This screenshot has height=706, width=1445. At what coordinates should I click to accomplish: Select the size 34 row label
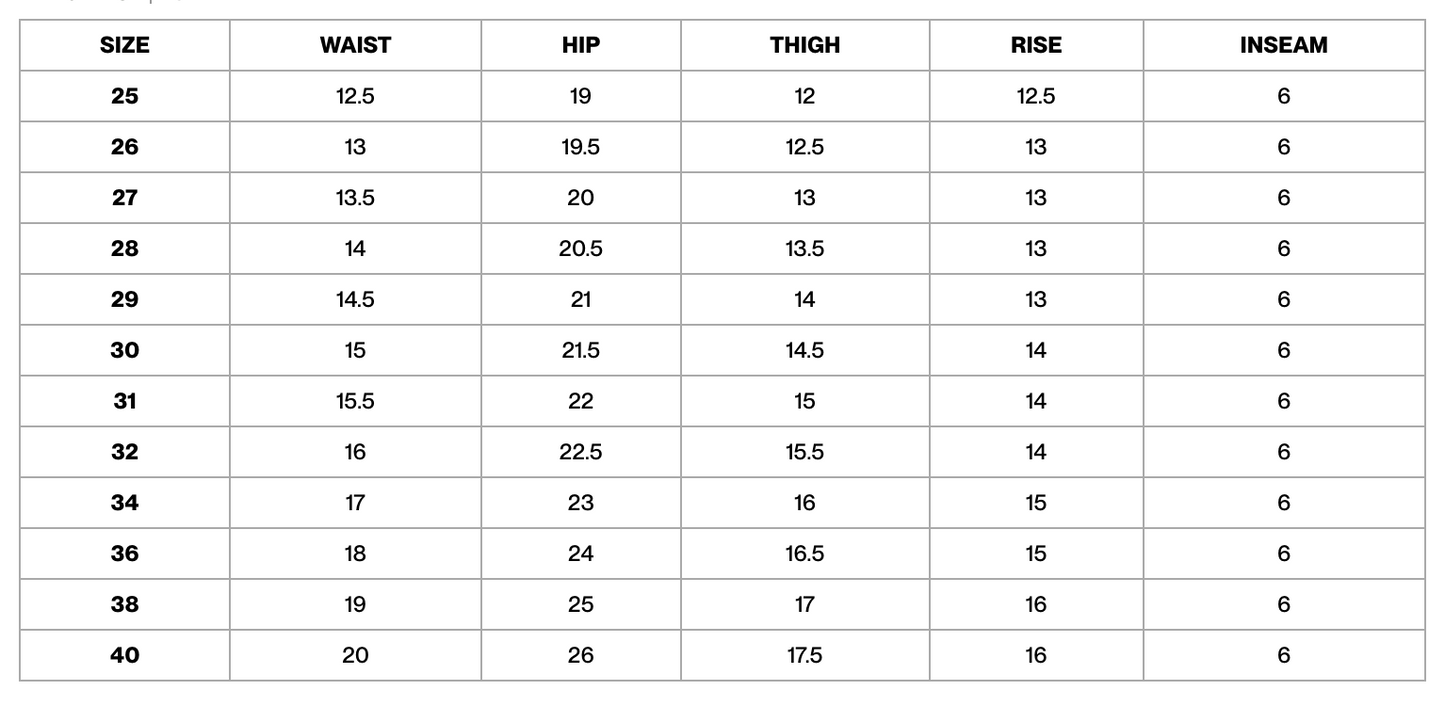point(125,503)
